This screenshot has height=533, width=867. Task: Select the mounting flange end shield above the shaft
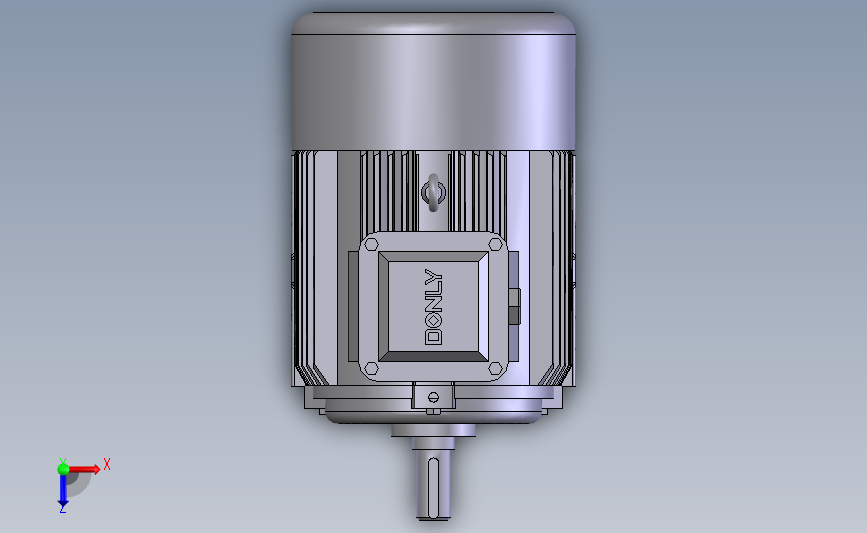[433, 406]
